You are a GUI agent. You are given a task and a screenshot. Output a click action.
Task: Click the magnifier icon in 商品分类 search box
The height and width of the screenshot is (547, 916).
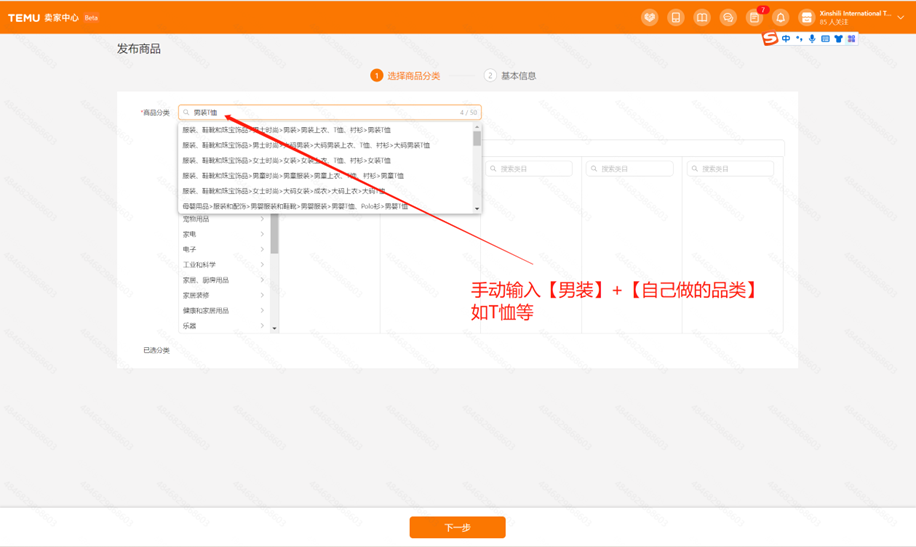[x=186, y=112]
